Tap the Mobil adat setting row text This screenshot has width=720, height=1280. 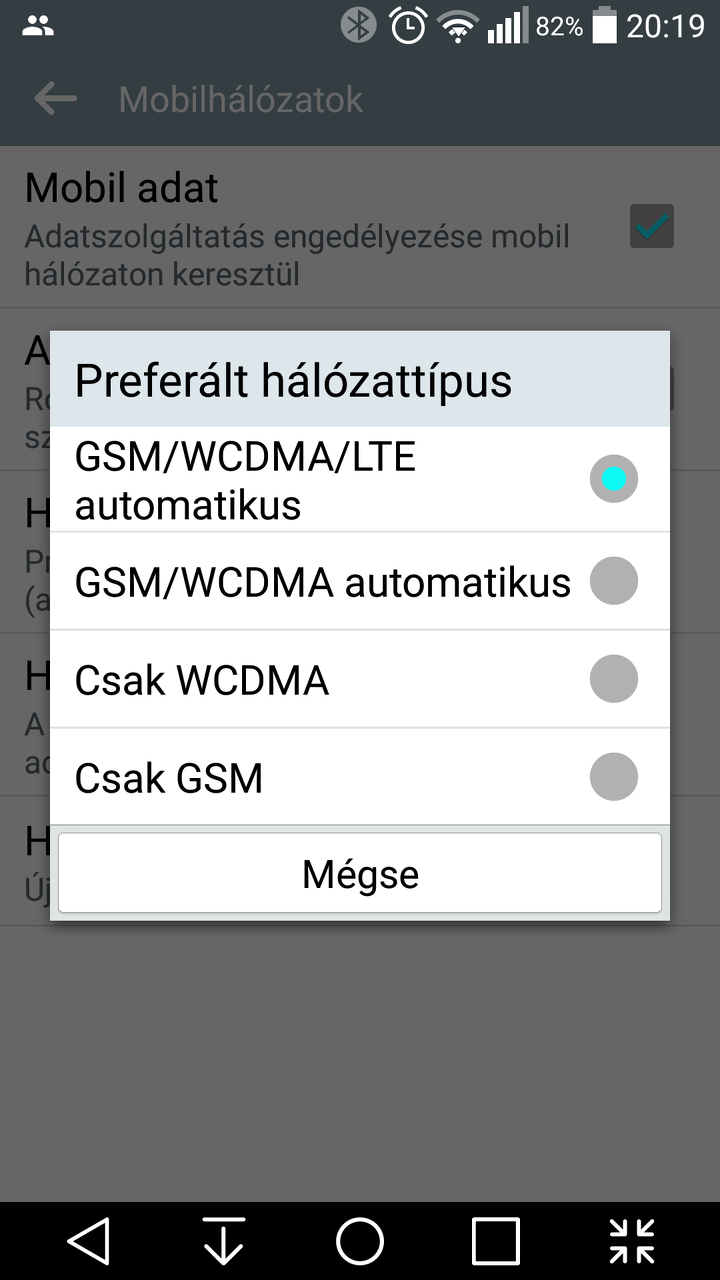click(x=297, y=227)
